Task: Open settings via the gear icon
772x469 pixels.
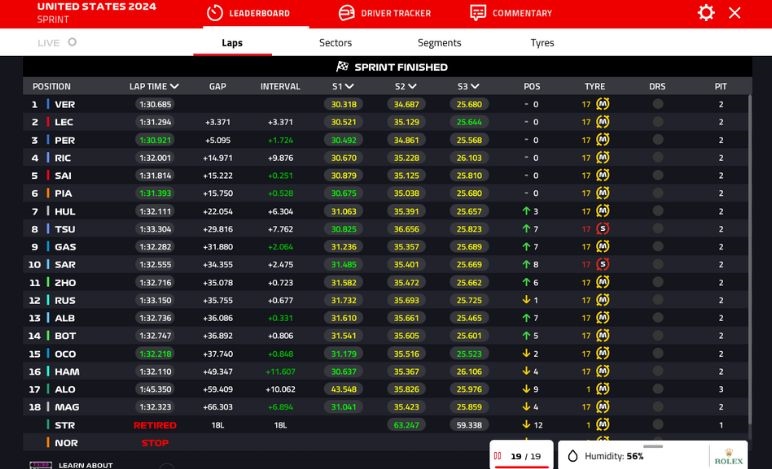Action: pyautogui.click(x=706, y=13)
